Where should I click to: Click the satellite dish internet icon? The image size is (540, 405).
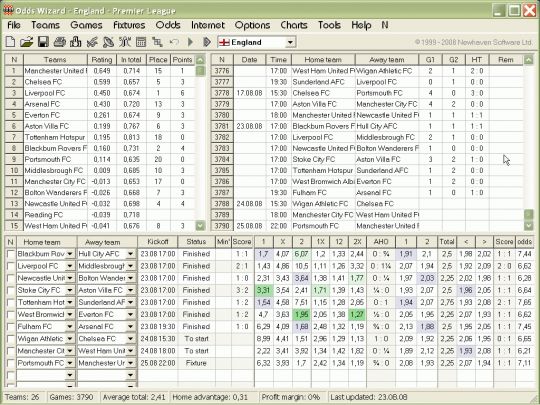coord(108,42)
